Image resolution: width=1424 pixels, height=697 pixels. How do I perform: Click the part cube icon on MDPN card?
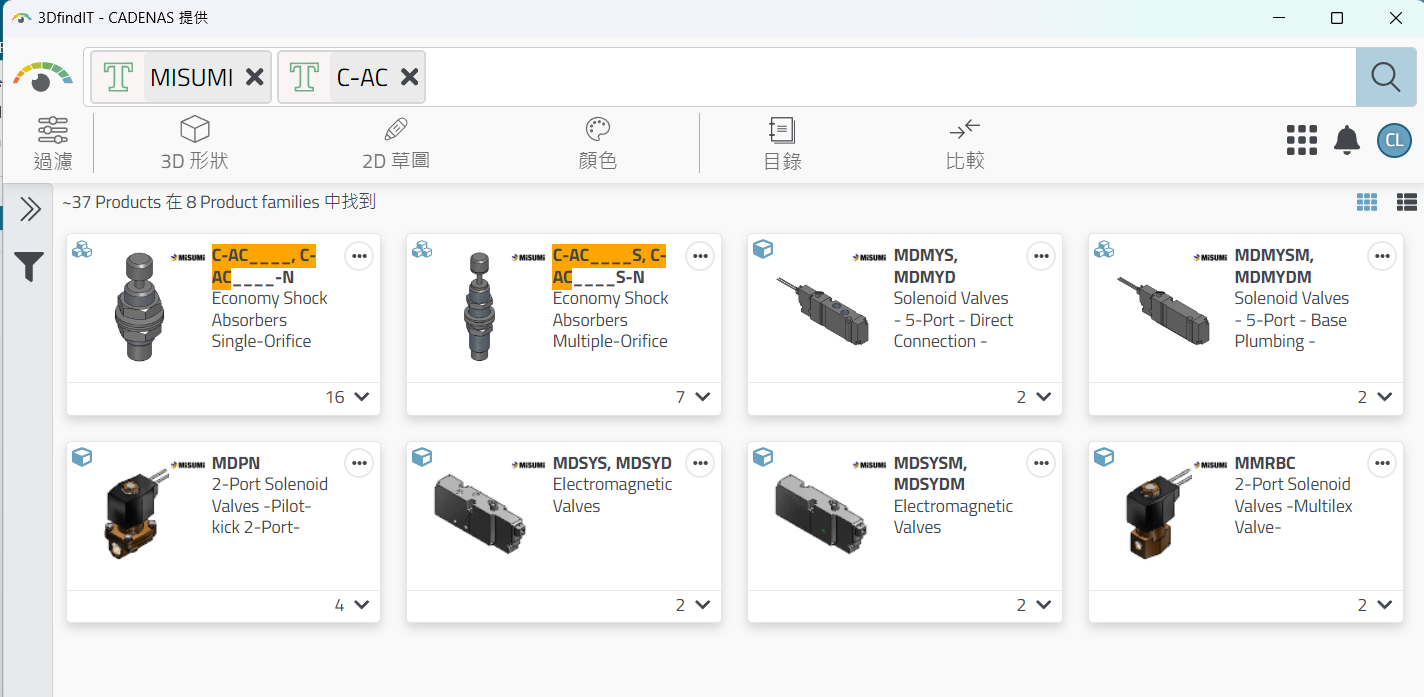pos(82,457)
